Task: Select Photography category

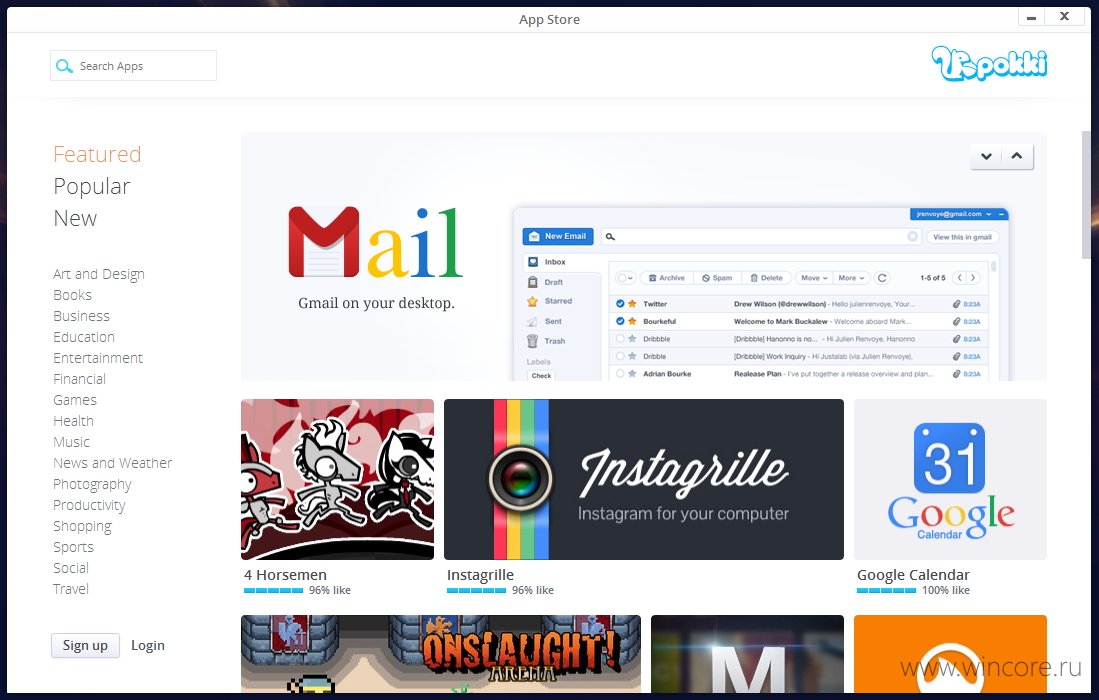Action: click(x=92, y=484)
